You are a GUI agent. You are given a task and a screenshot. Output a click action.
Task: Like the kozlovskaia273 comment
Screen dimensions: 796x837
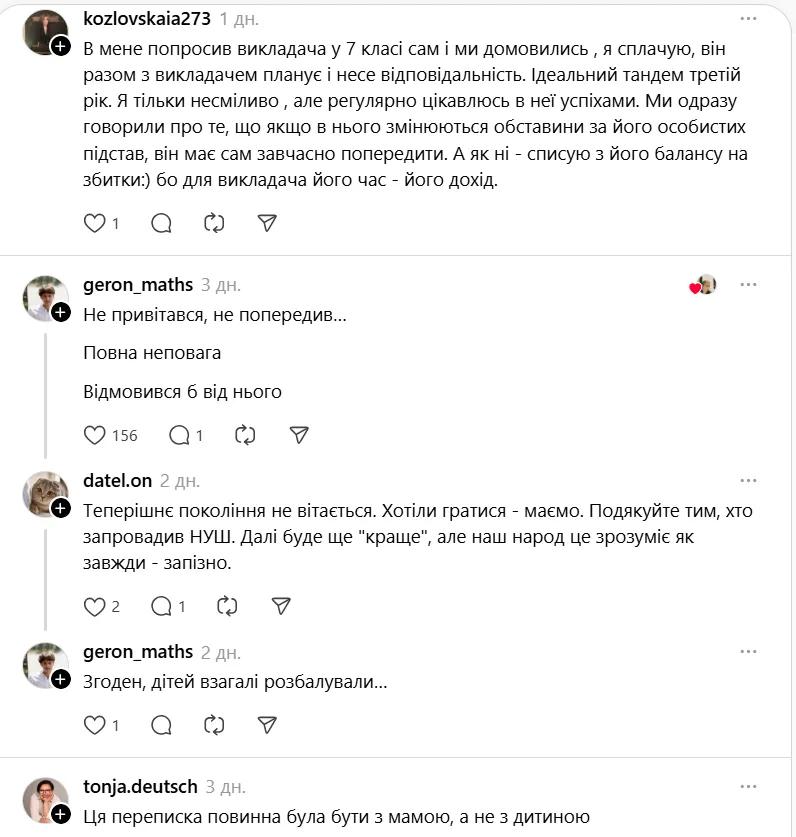[95, 223]
